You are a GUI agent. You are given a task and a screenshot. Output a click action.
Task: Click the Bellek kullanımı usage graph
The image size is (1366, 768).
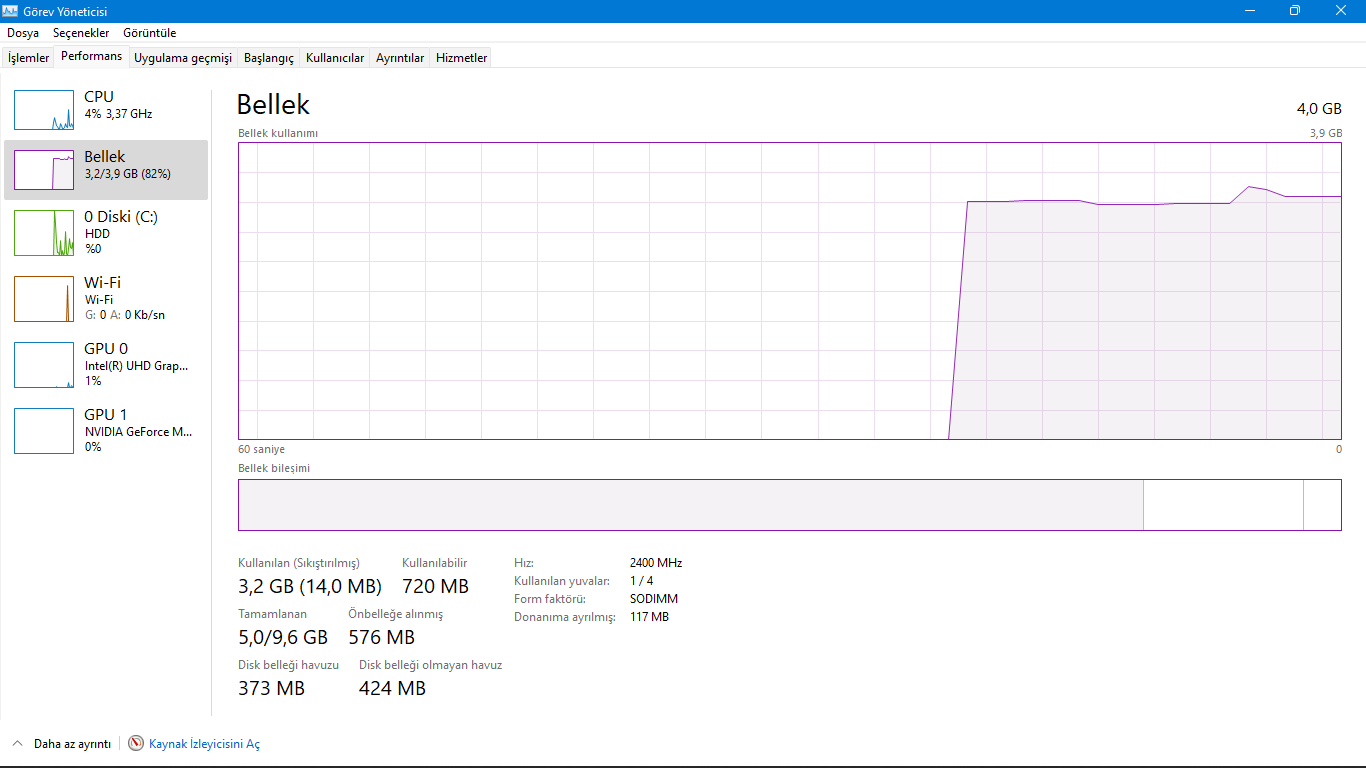coord(790,291)
